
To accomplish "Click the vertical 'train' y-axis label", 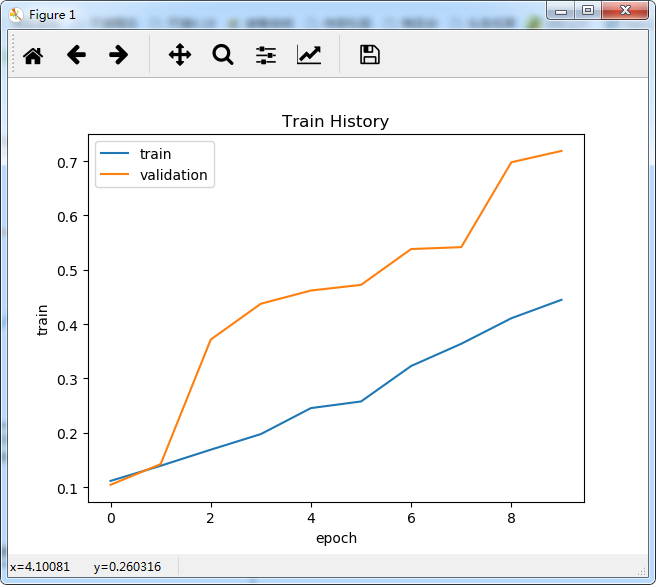I will [42, 320].
